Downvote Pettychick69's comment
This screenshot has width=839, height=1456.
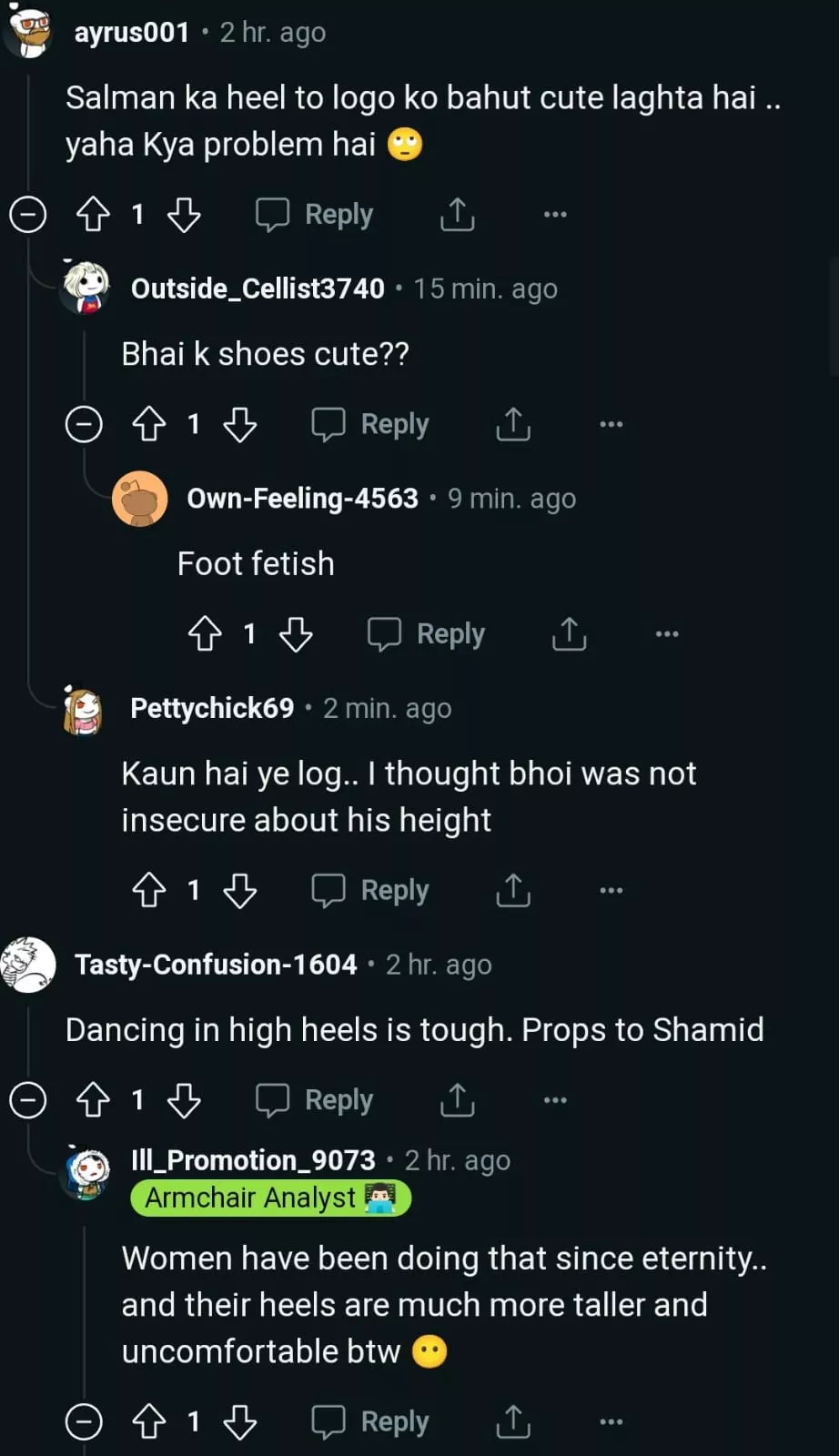[240, 891]
